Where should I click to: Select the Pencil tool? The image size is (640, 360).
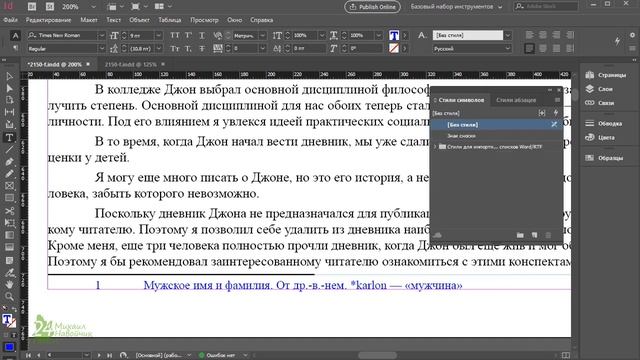pos(9,174)
